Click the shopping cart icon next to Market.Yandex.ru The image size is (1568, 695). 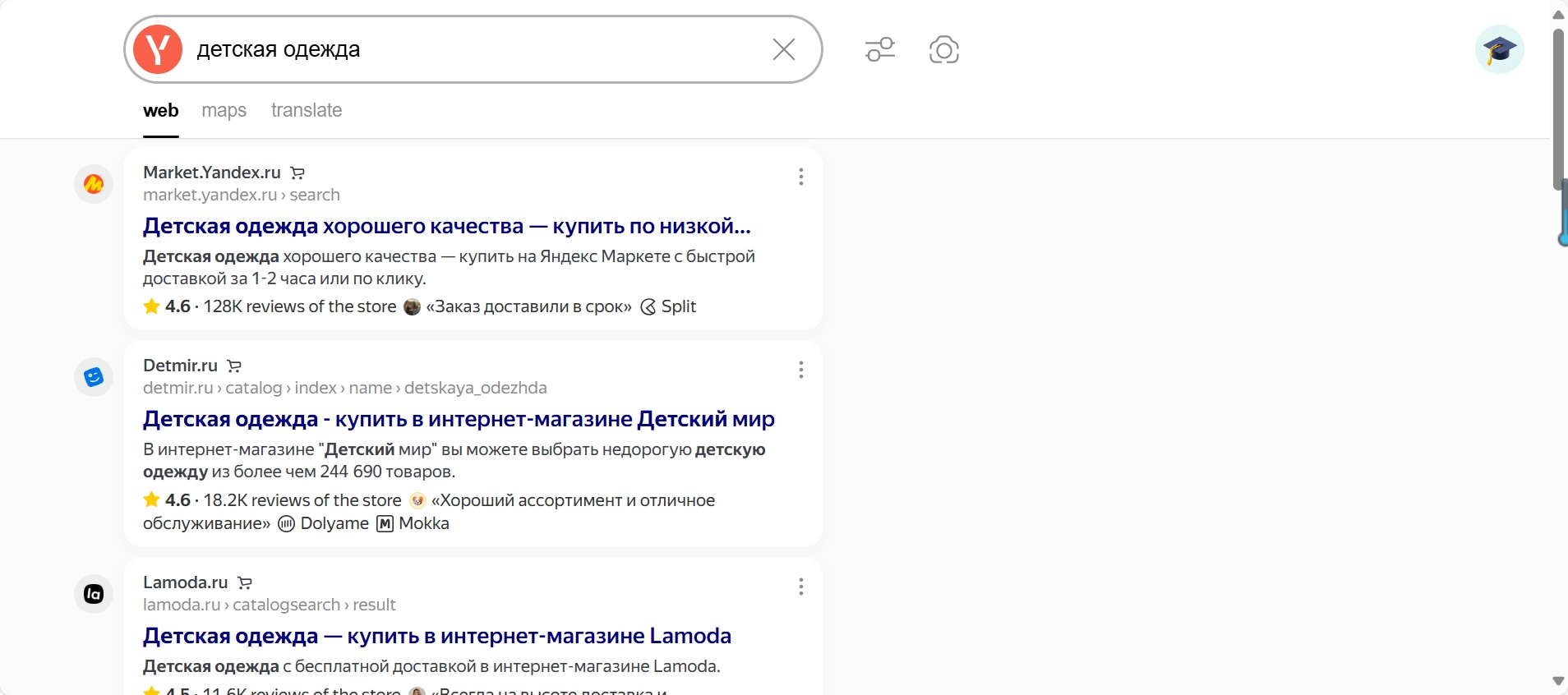pos(297,173)
